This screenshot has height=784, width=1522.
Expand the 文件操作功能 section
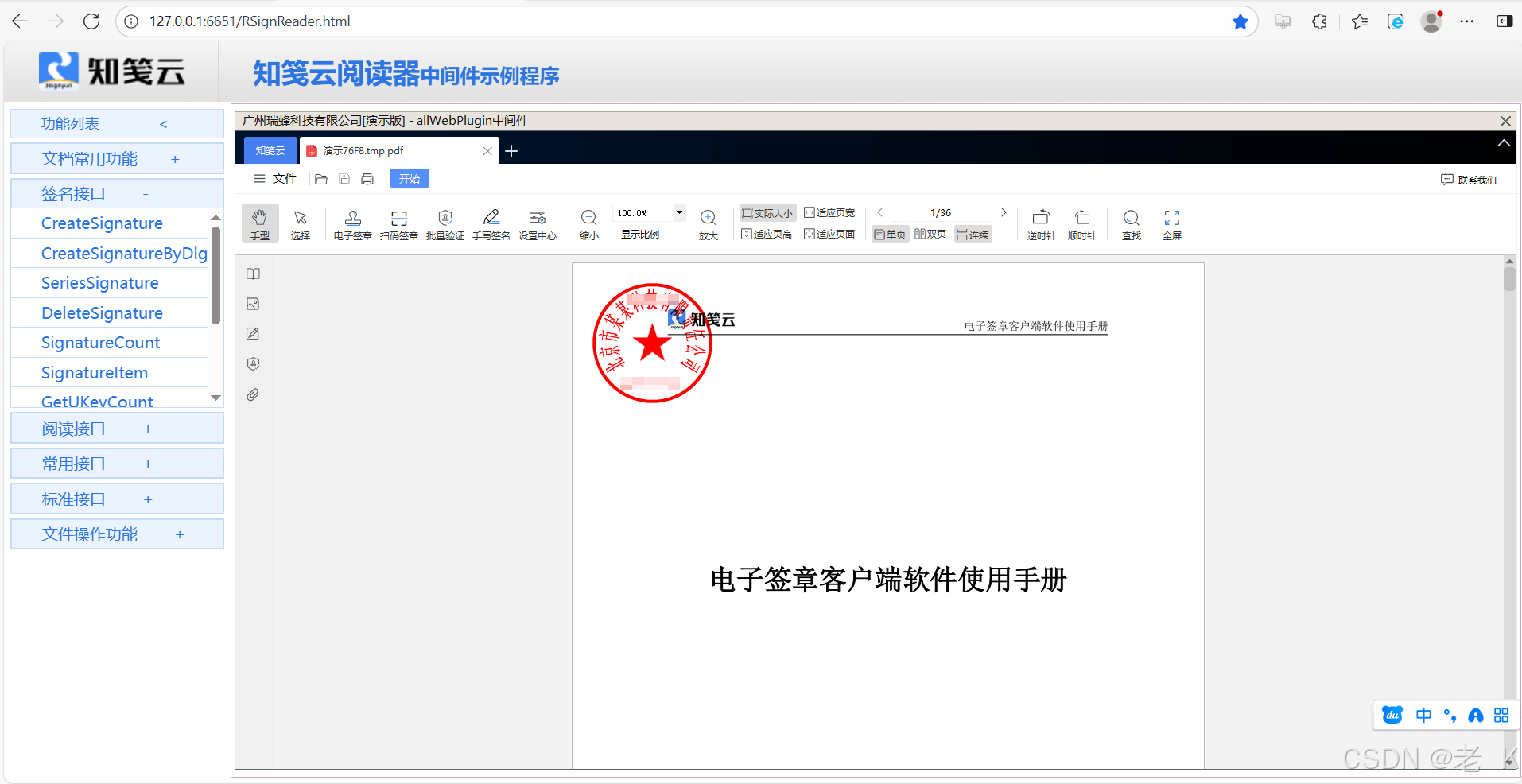[x=117, y=534]
